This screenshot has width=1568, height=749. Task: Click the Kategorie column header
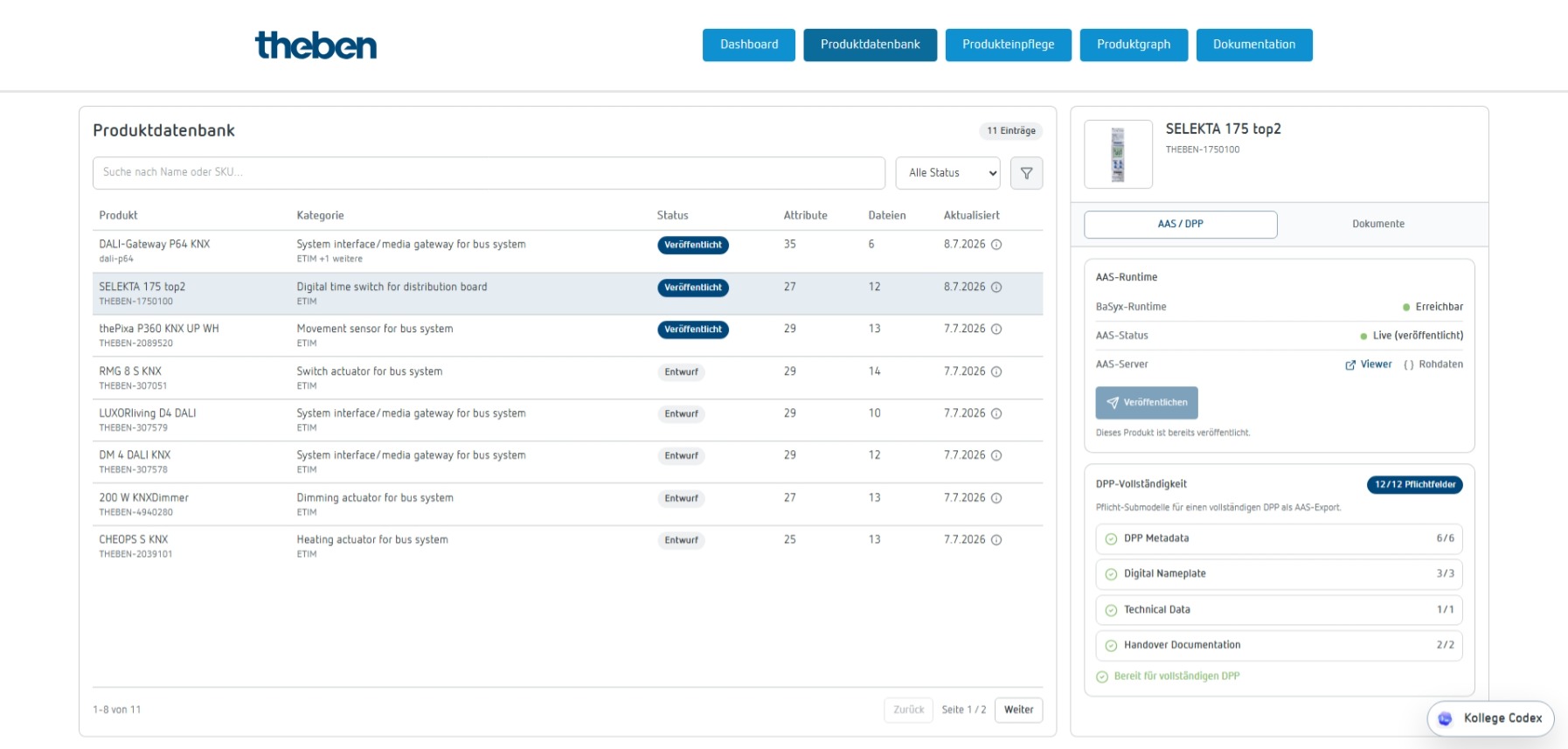click(x=321, y=216)
